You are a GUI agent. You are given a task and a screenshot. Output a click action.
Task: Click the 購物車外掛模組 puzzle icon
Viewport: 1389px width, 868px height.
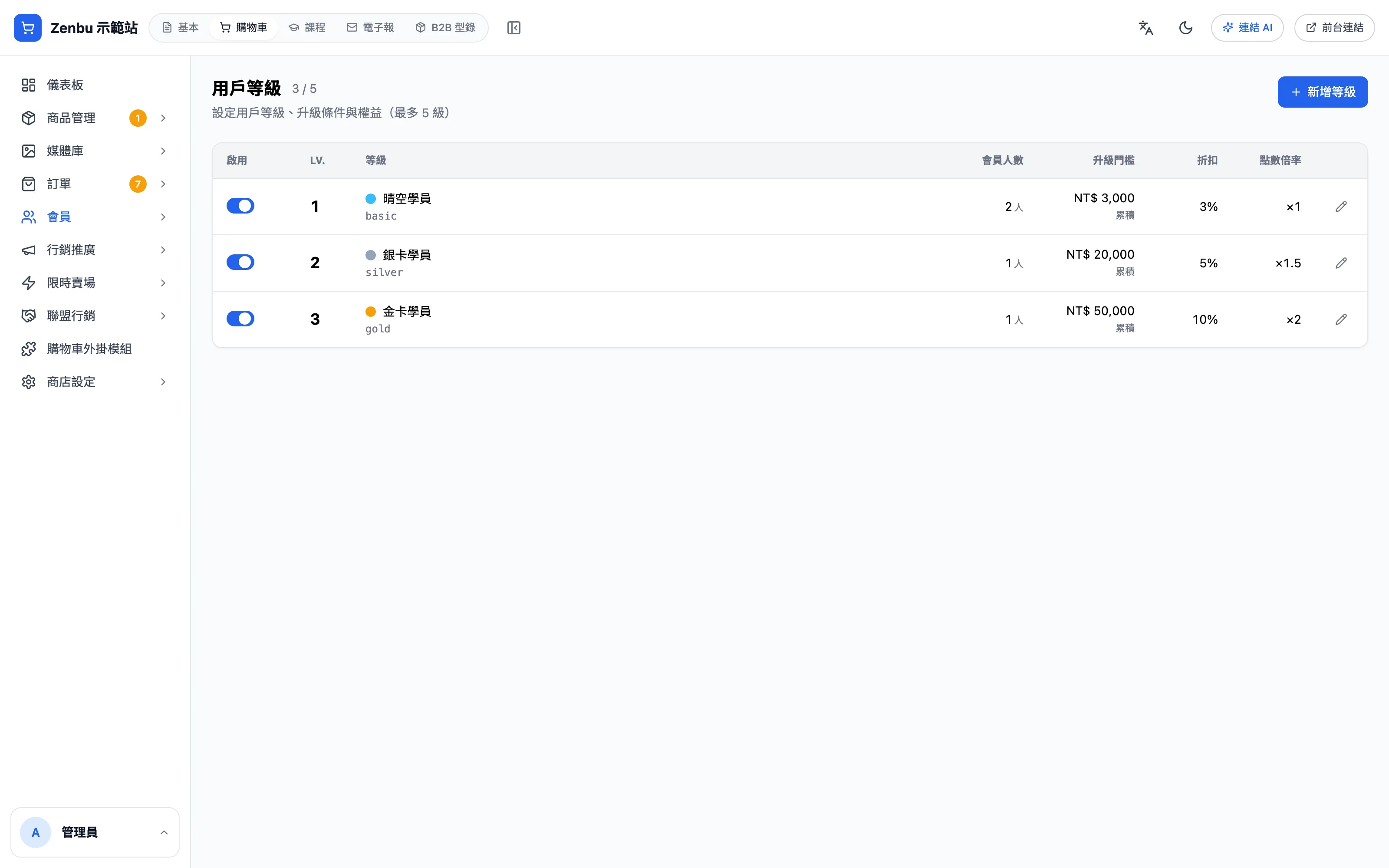[x=29, y=349]
